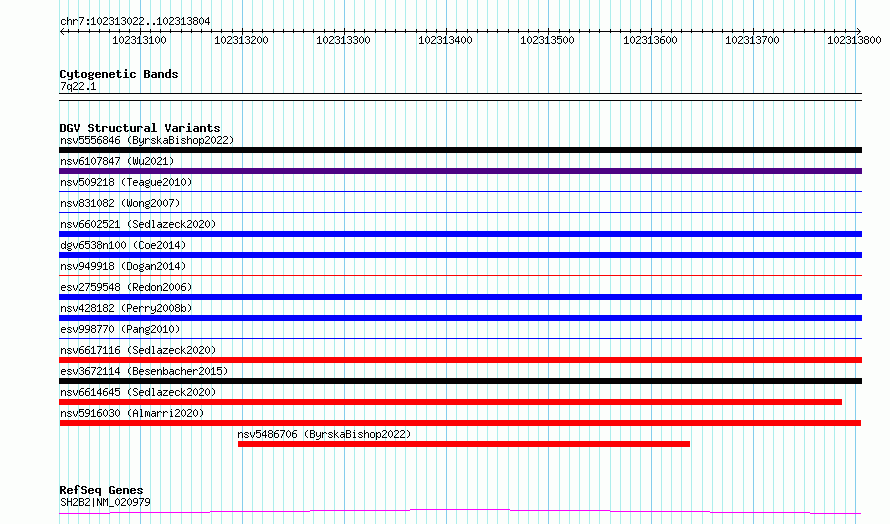Select dgv6538n100 (Coe2014) variant label

(123, 245)
